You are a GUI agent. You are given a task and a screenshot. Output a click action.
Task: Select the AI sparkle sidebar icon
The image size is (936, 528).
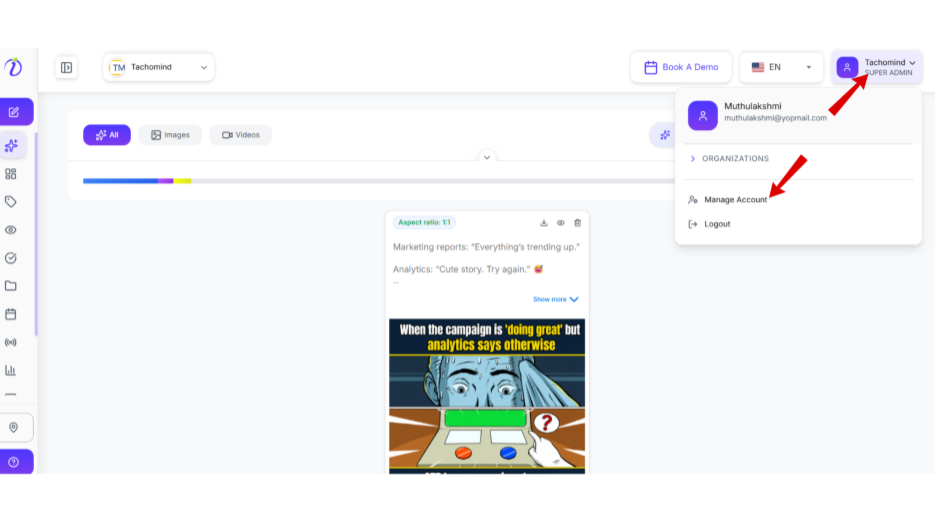tap(11, 146)
